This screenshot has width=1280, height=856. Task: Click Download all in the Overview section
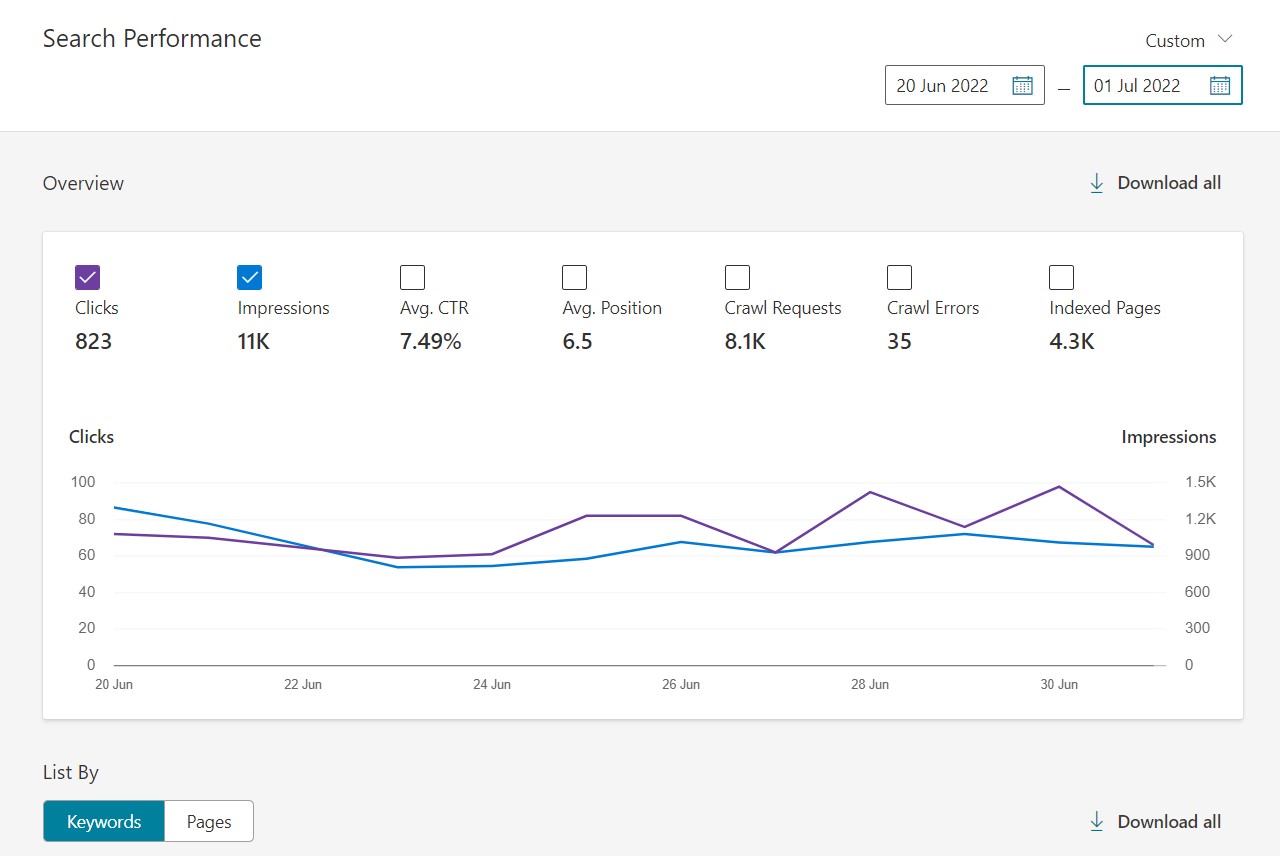(x=1168, y=183)
